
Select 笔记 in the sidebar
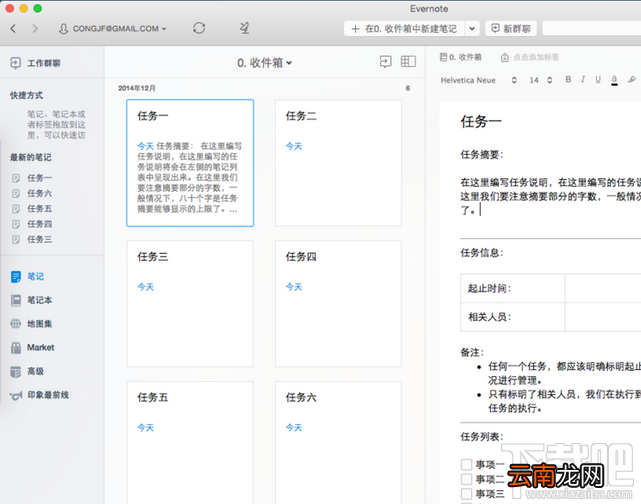coord(36,276)
